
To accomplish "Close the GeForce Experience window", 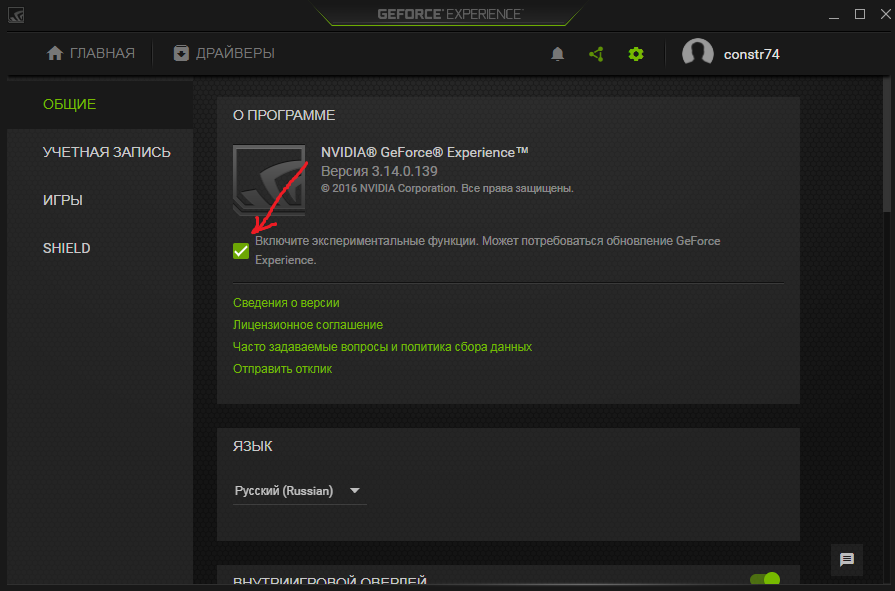I will [x=885, y=14].
